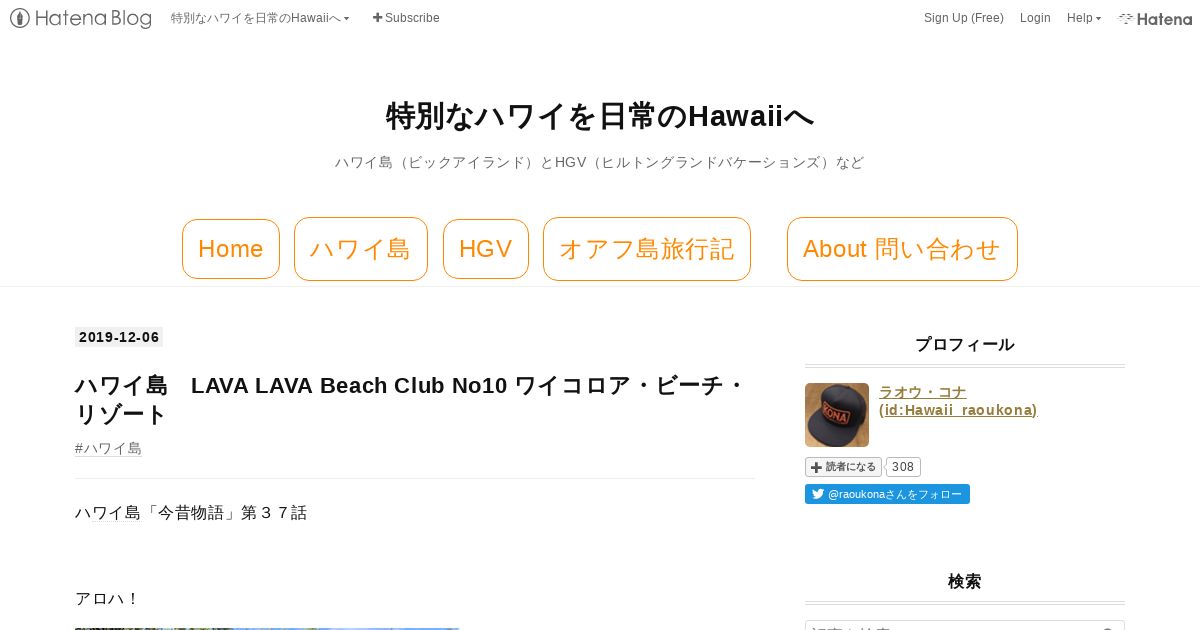Click the #ハワイ島 category tag
1200x630 pixels.
click(108, 448)
